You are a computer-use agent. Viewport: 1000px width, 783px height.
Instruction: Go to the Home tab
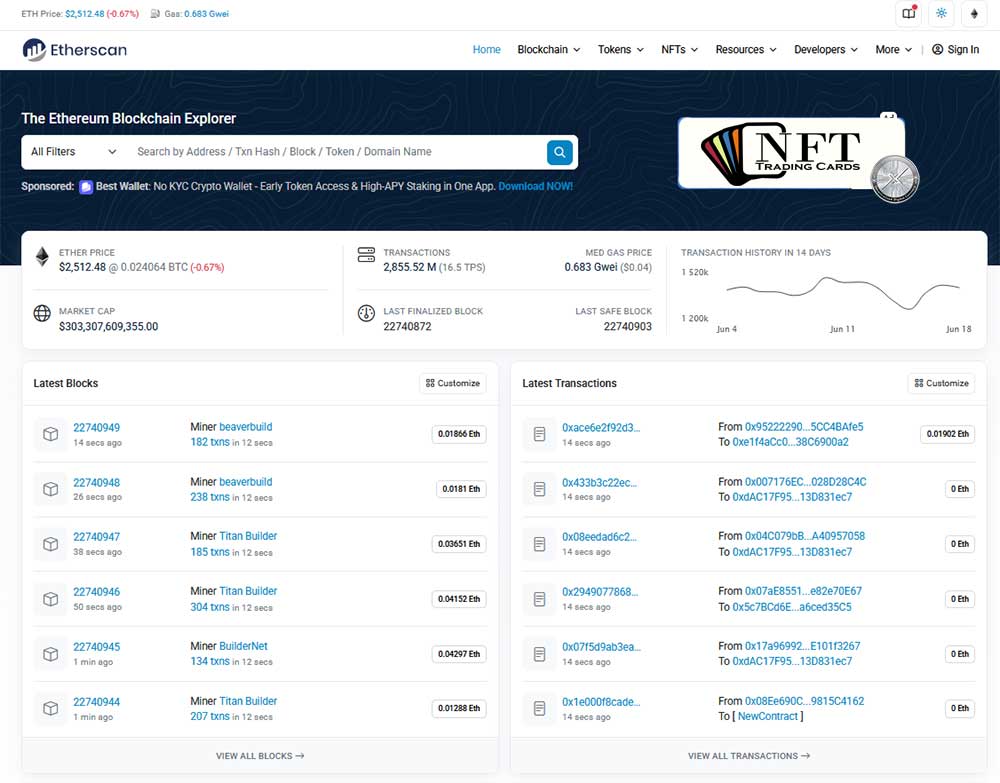(486, 50)
